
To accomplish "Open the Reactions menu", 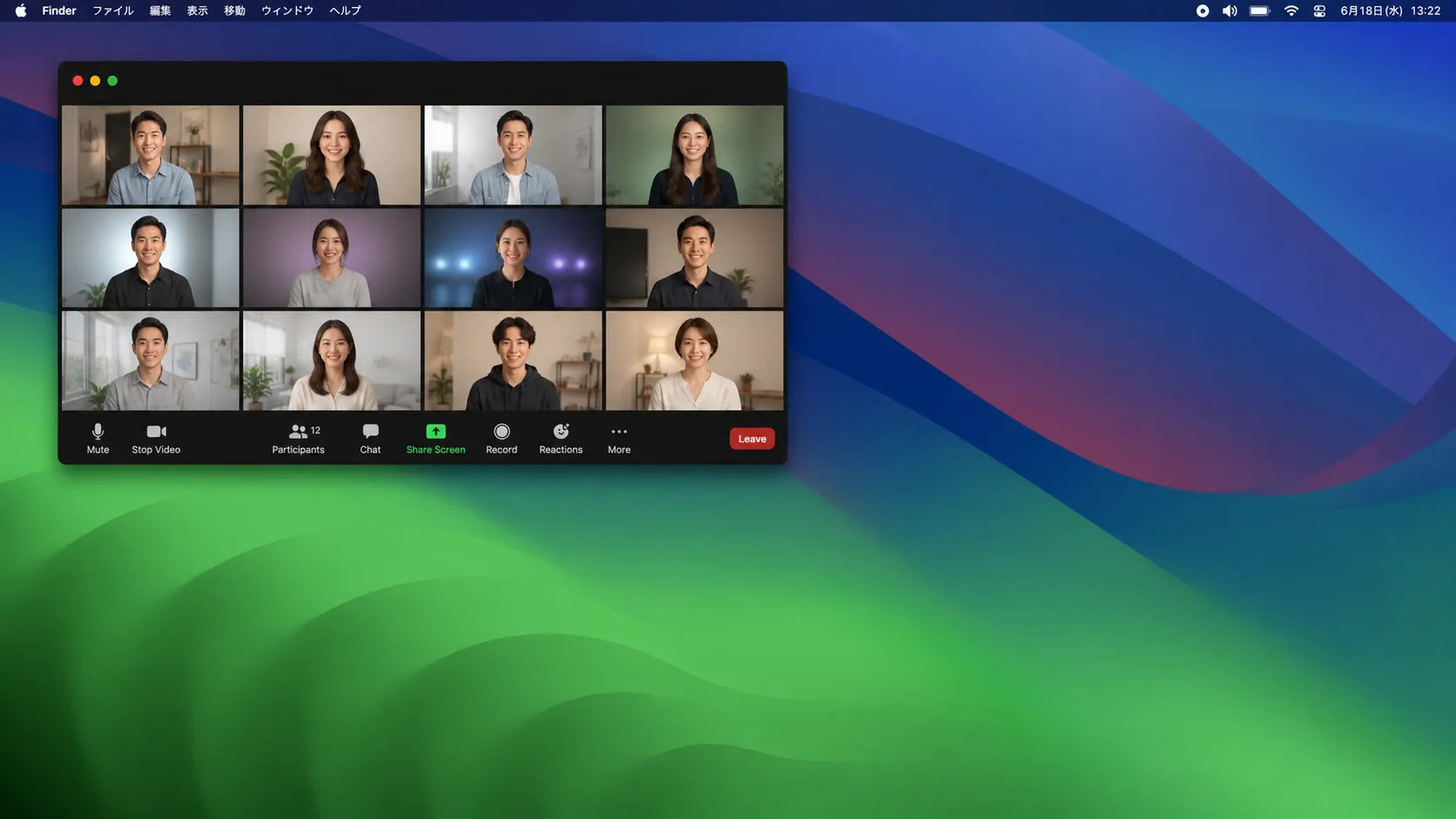I will pyautogui.click(x=561, y=439).
